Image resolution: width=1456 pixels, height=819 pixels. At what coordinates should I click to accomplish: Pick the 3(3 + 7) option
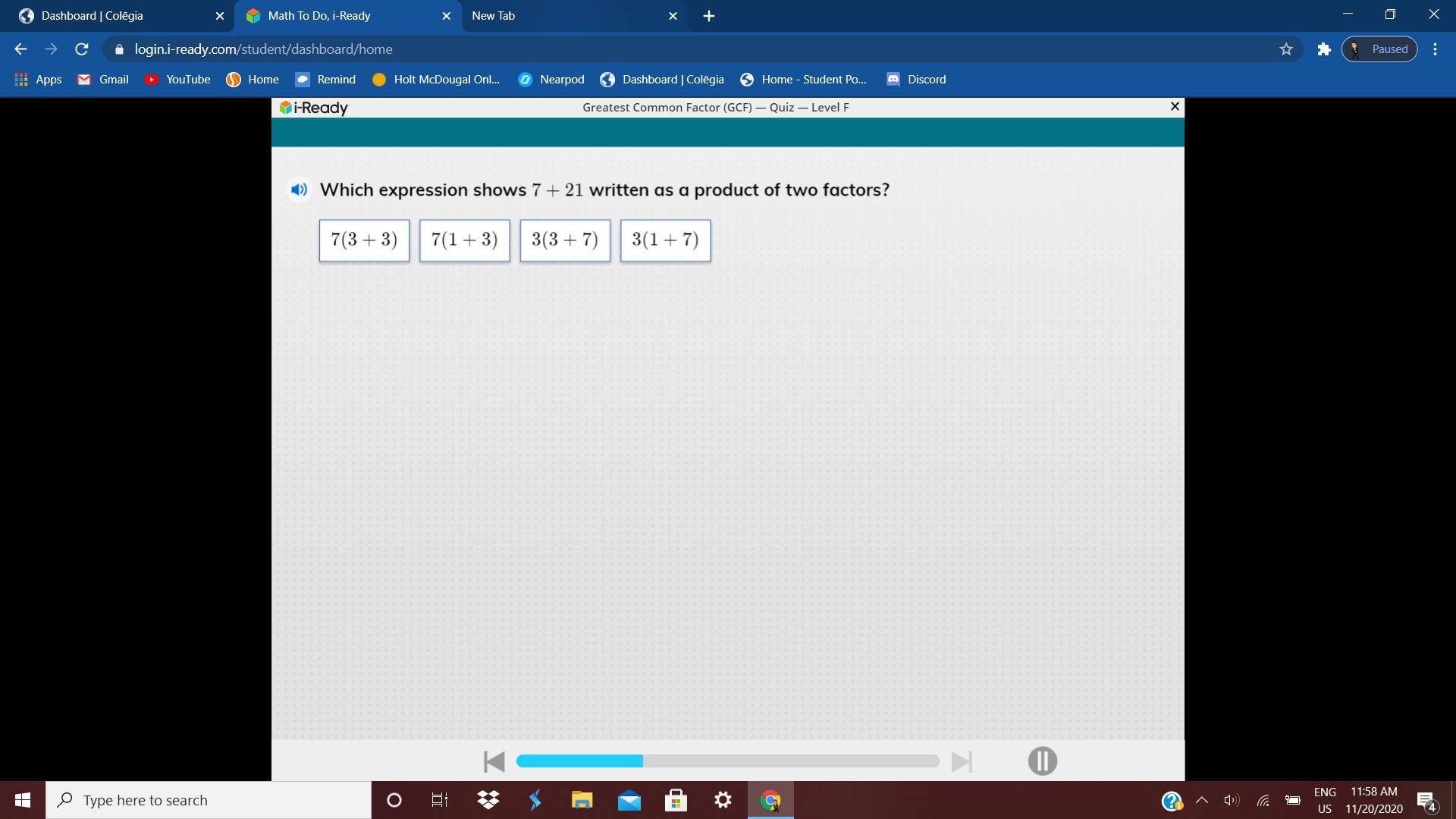coord(565,240)
